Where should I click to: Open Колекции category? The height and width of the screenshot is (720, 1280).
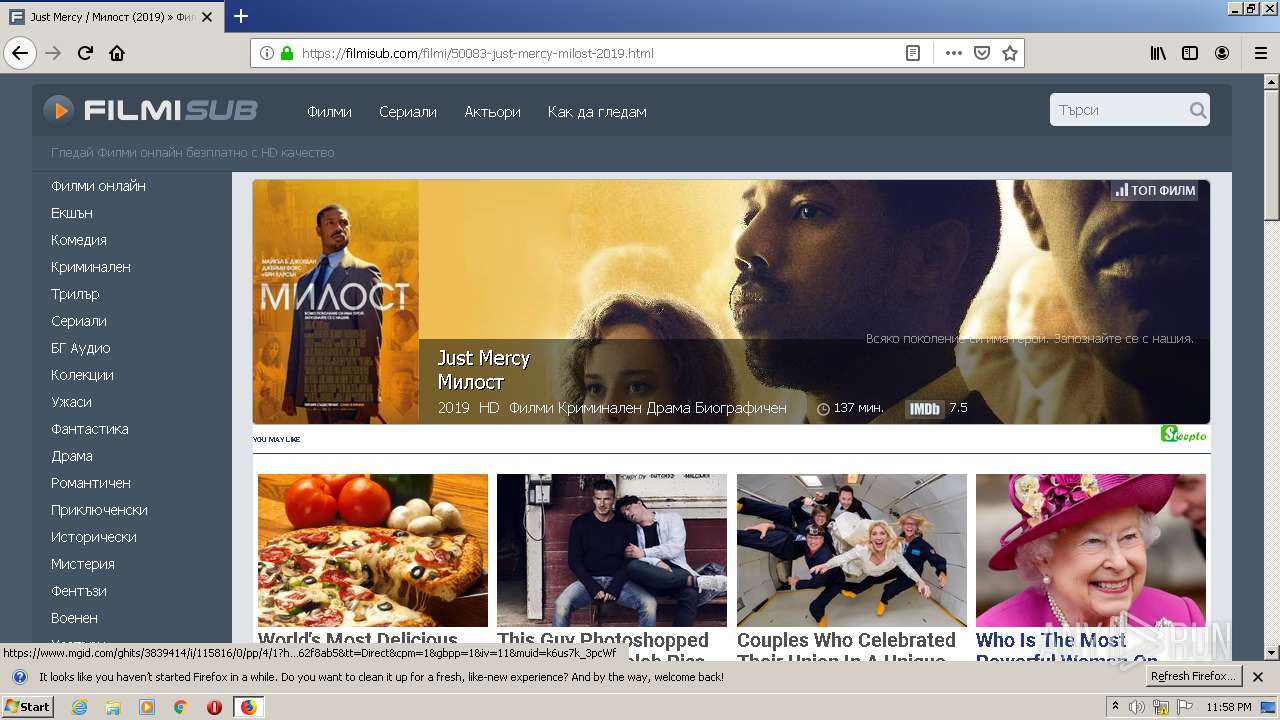tap(82, 375)
